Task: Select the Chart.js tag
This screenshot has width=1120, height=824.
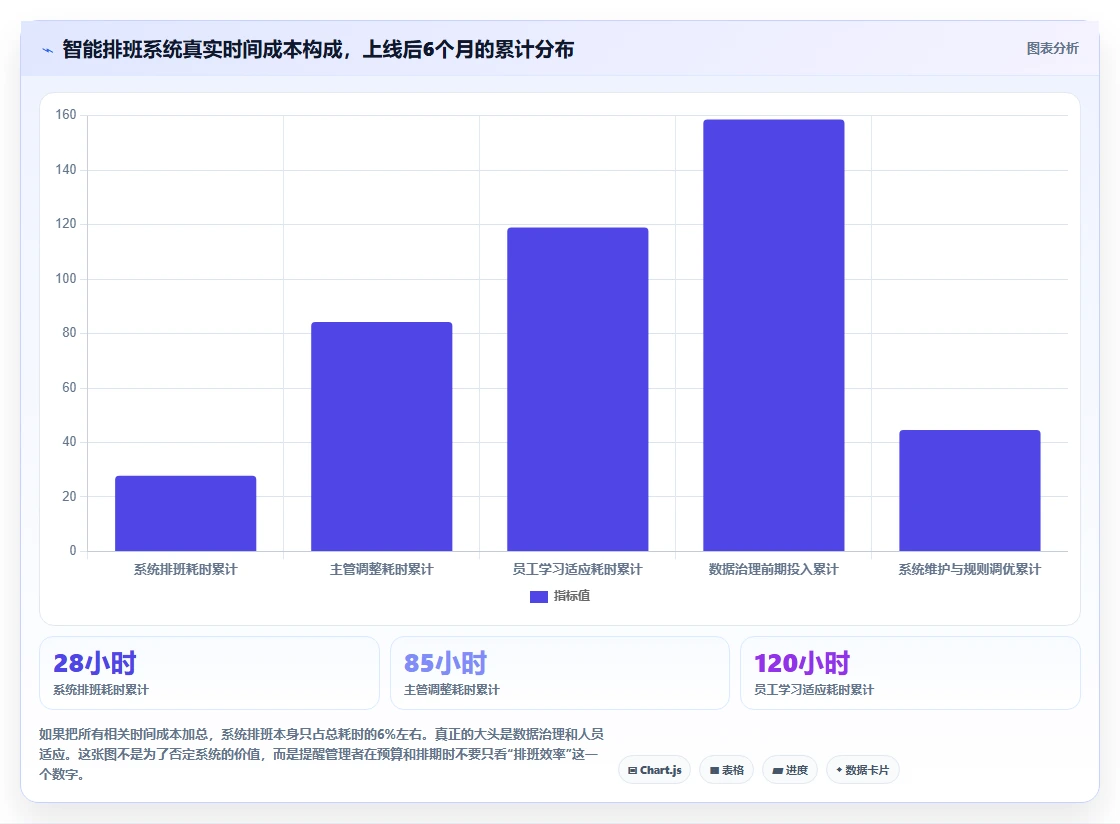Action: pos(654,770)
